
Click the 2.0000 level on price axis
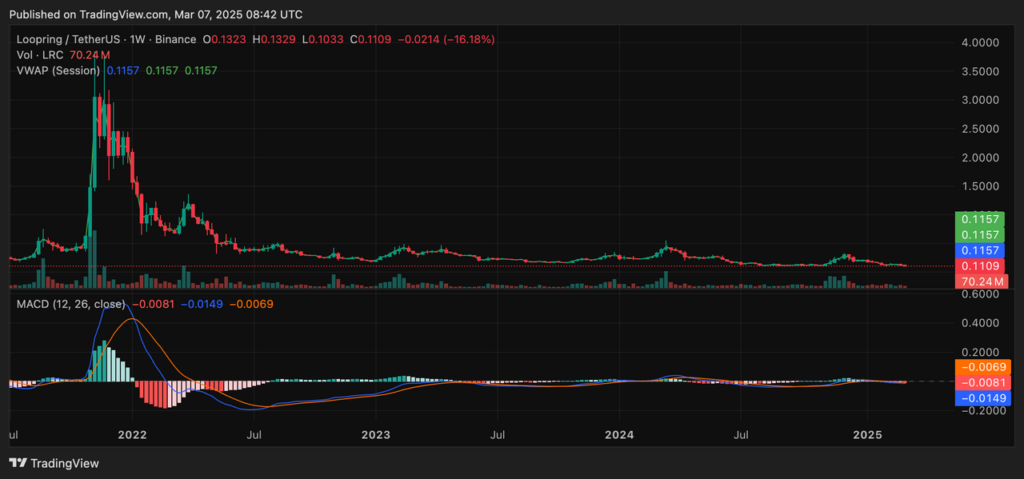tap(981, 158)
